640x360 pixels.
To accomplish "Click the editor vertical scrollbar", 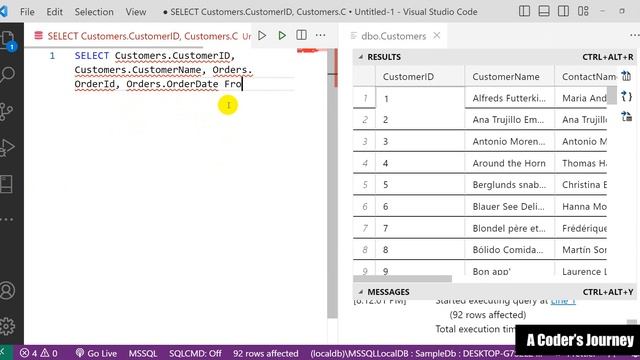I will point(332,184).
